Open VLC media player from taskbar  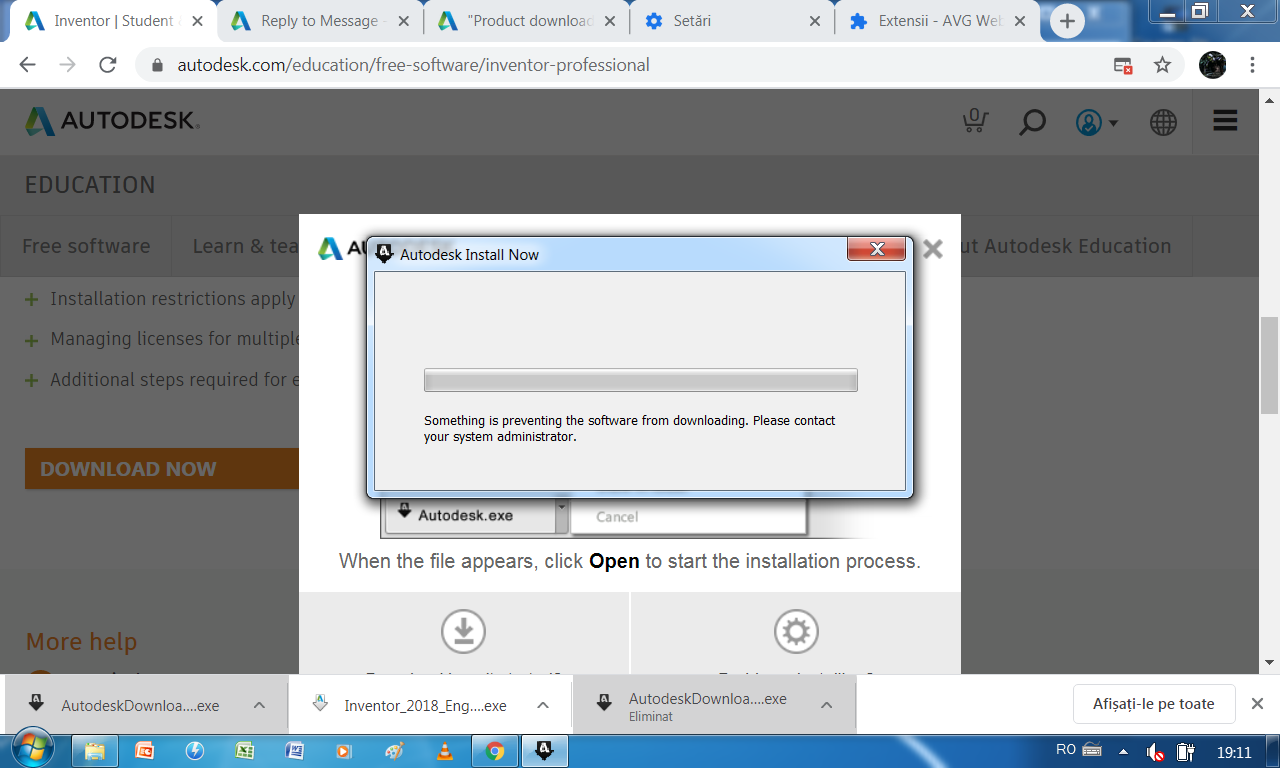point(445,751)
